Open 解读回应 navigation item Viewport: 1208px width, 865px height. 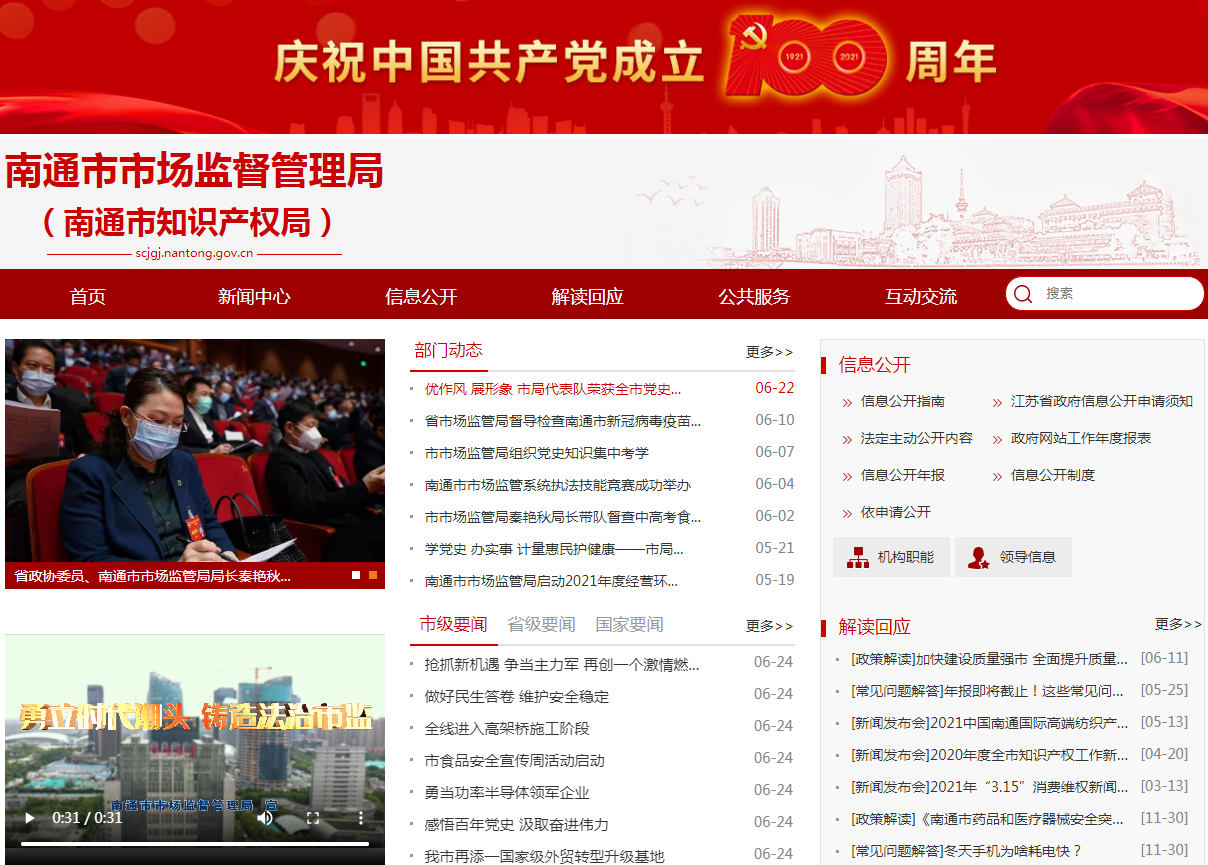[x=588, y=296]
